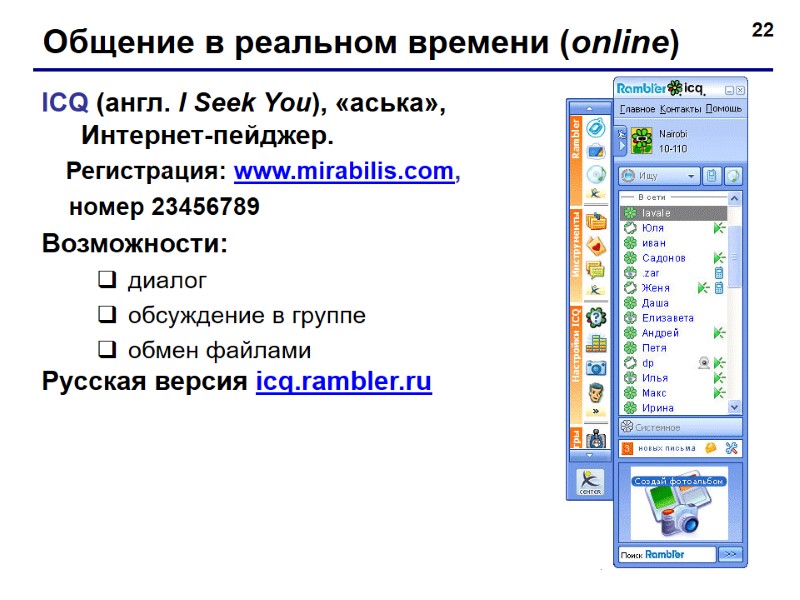Click the blue camera icon in sidebar
This screenshot has width=800, height=600.
pyautogui.click(x=595, y=367)
